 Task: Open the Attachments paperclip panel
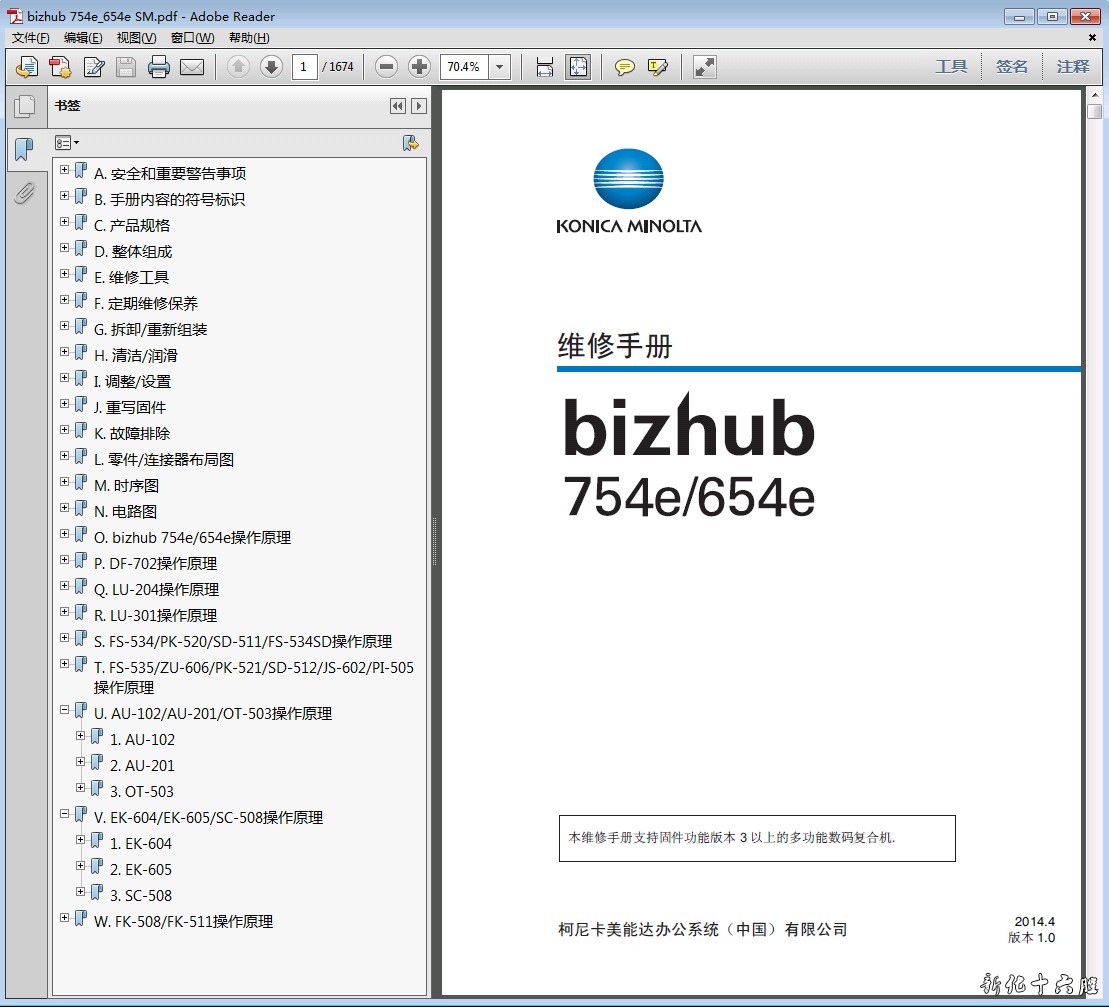(x=24, y=193)
